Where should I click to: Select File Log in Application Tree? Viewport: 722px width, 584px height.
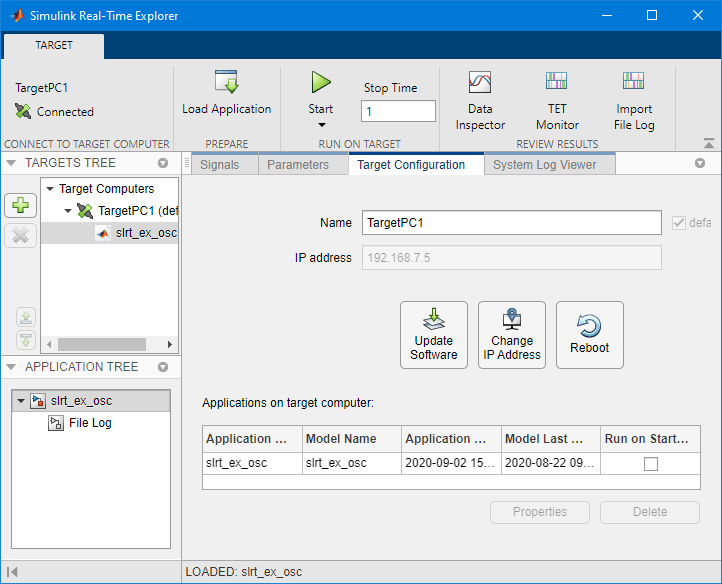[90, 423]
